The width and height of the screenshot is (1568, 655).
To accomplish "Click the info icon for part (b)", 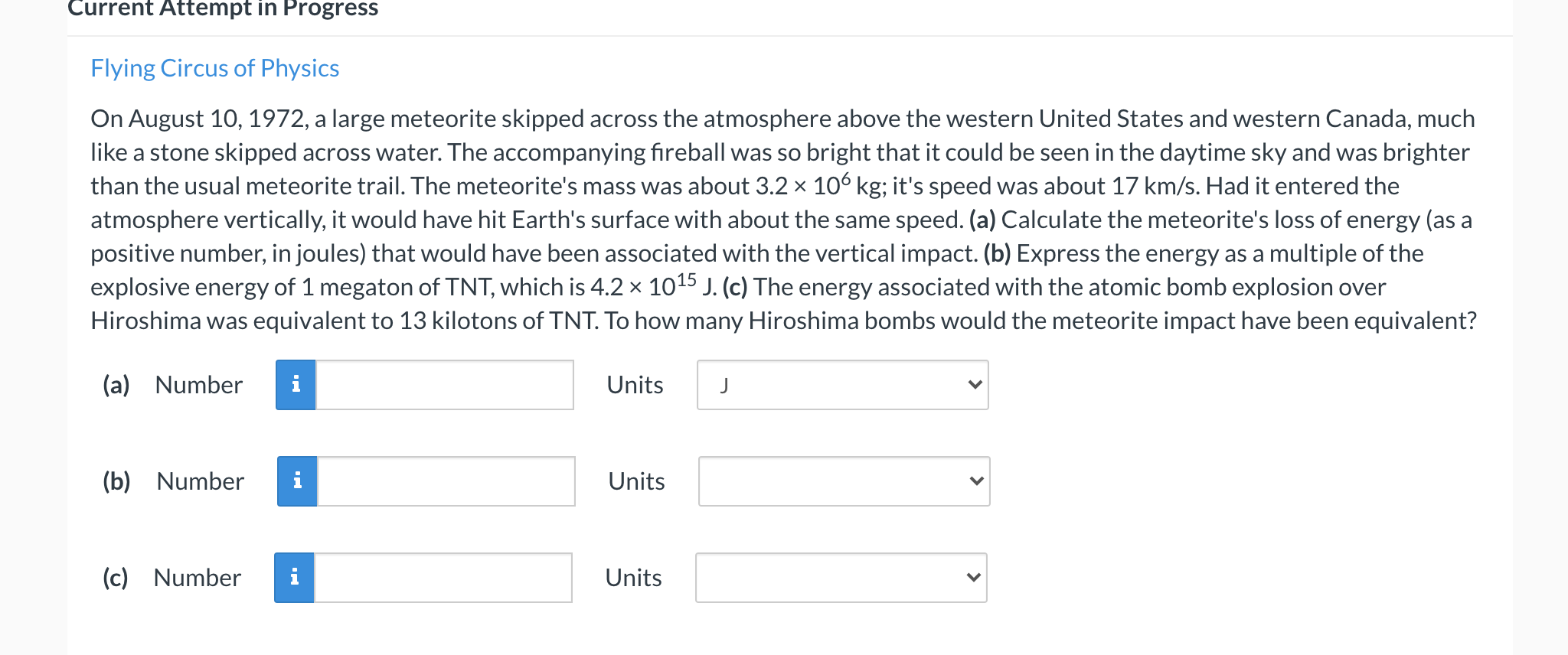I will [x=297, y=481].
